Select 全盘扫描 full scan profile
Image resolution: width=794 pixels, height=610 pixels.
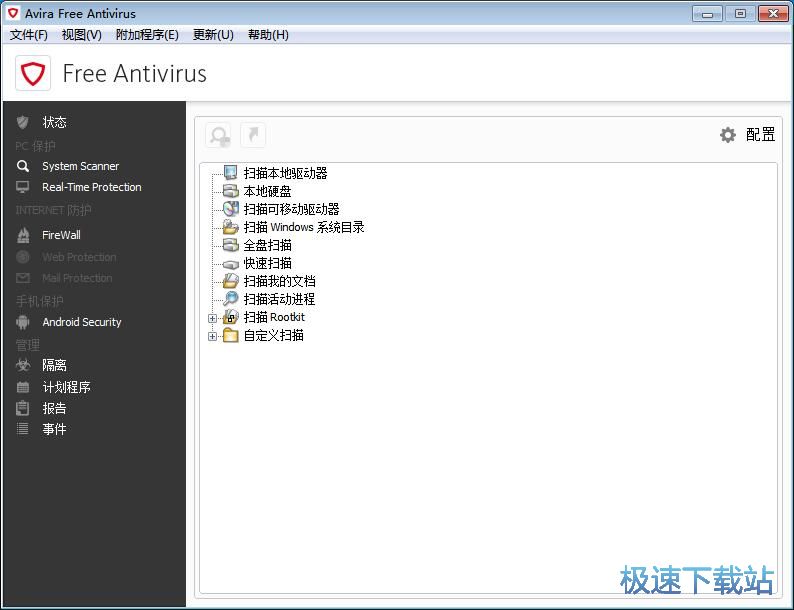click(x=267, y=246)
